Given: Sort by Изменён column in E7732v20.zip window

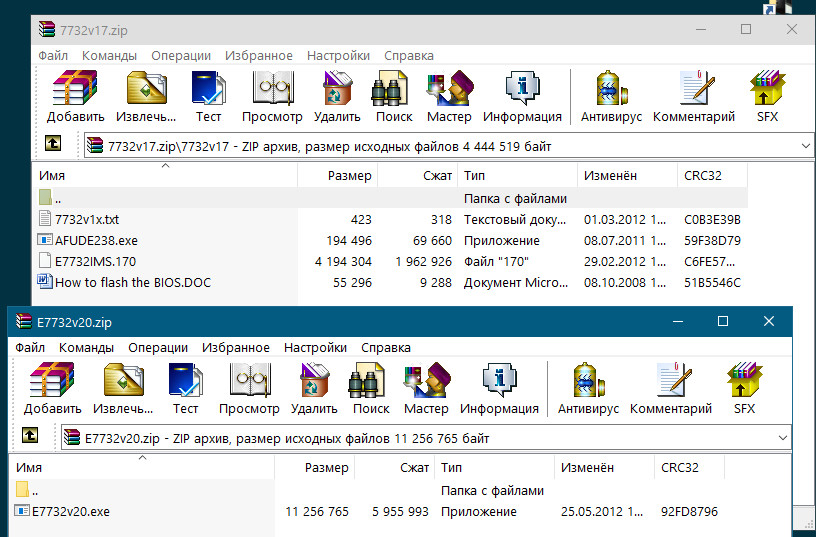Looking at the screenshot, I should pos(605,467).
